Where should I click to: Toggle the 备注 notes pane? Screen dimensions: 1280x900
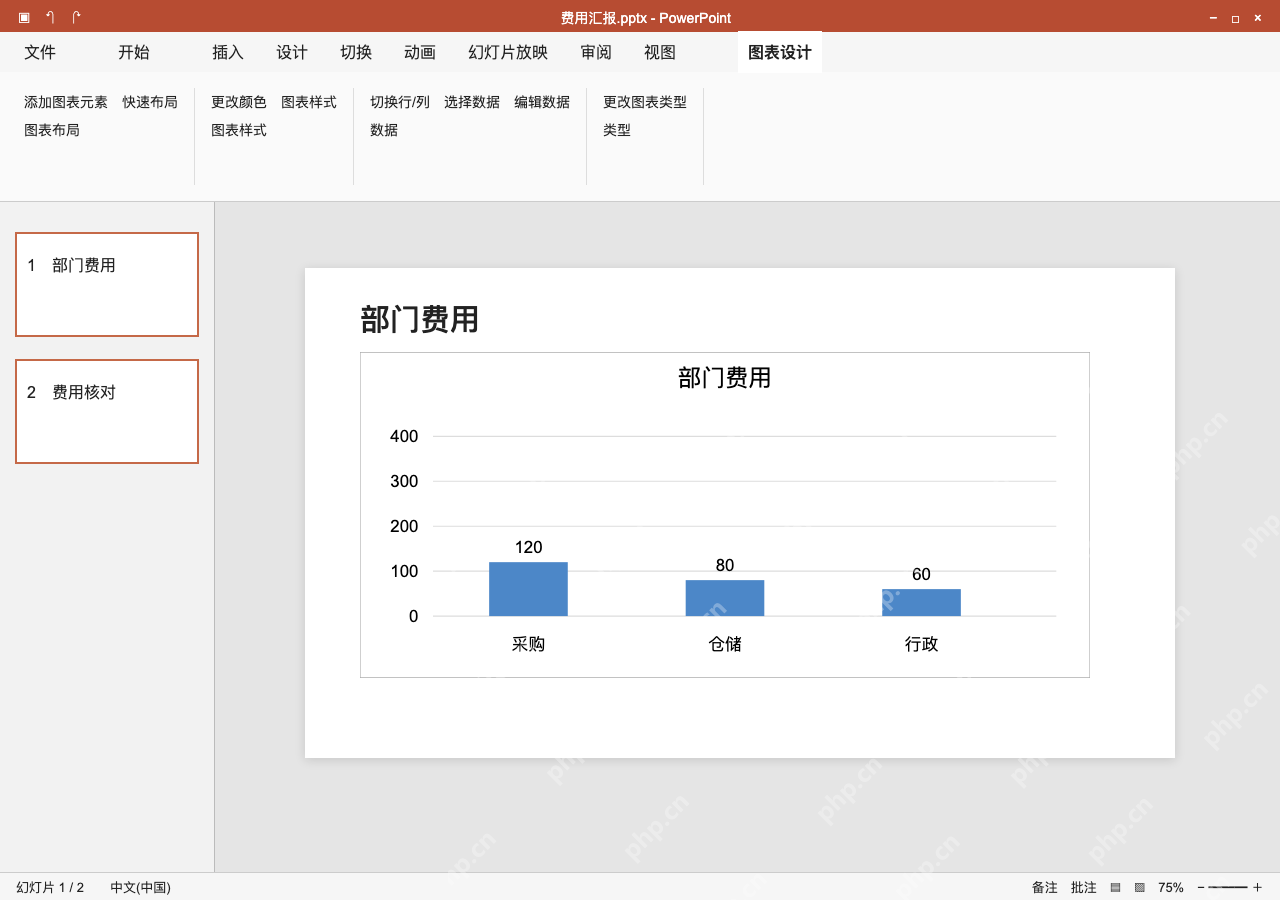[1045, 887]
